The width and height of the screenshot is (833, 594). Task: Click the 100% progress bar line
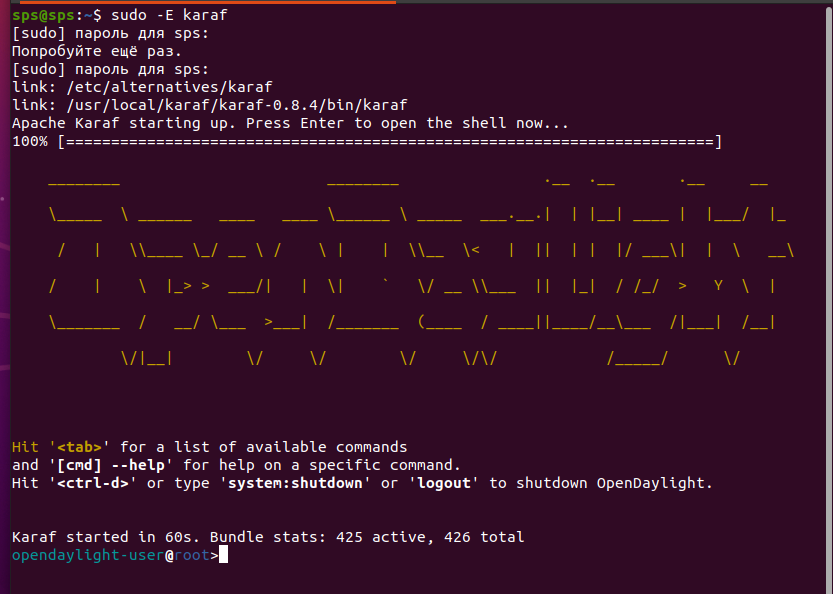click(x=366, y=141)
